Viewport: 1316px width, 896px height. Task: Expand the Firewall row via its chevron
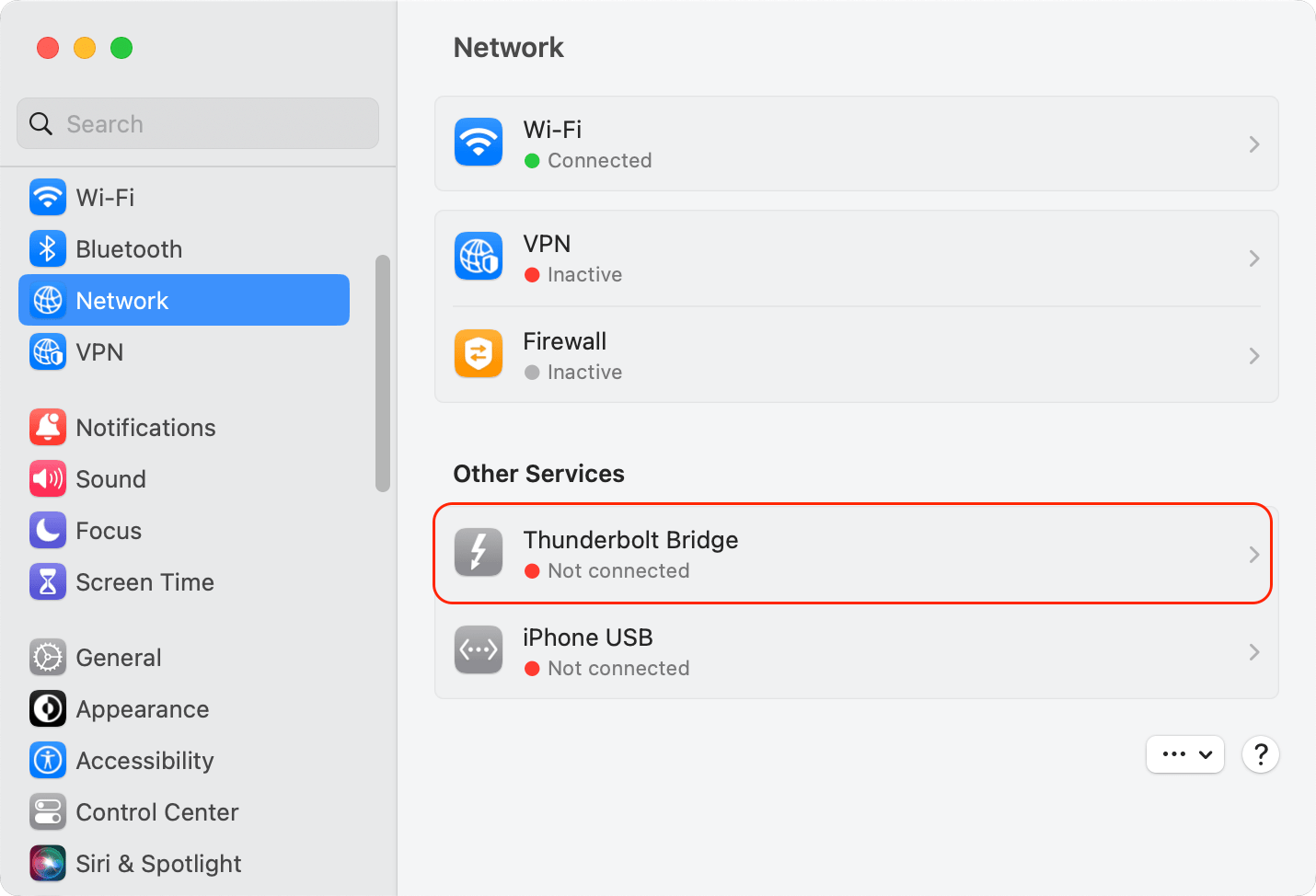(x=1253, y=356)
